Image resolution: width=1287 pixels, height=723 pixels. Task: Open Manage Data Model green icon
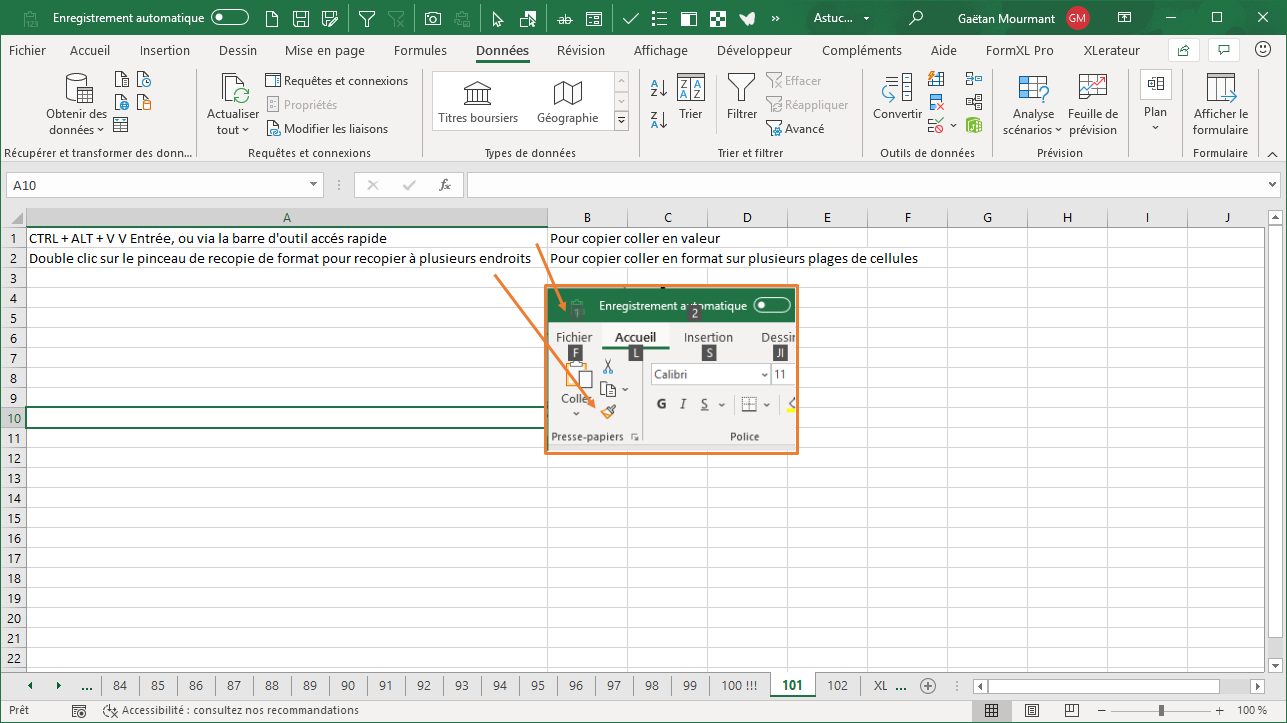pos(974,126)
